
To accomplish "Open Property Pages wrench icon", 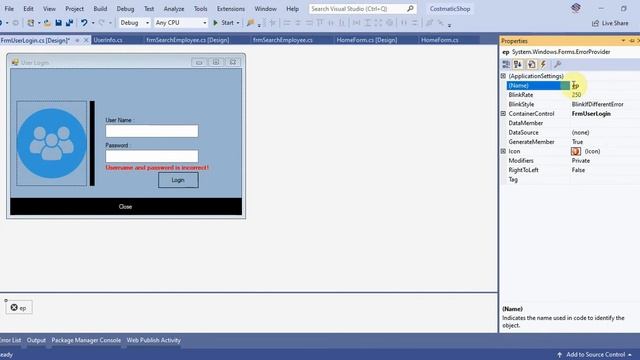I will pos(558,64).
